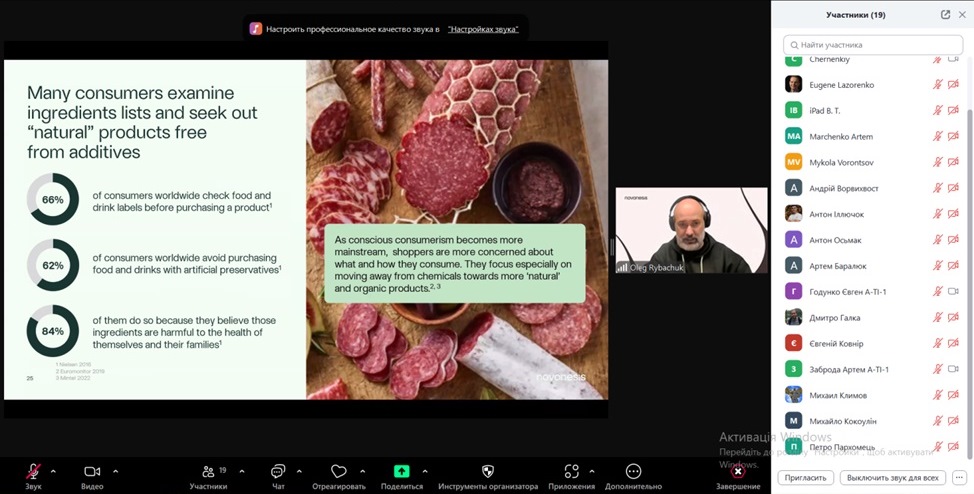Open the Дополнительно three-dots menu
Viewport: 974px width, 494px height.
coord(633,471)
